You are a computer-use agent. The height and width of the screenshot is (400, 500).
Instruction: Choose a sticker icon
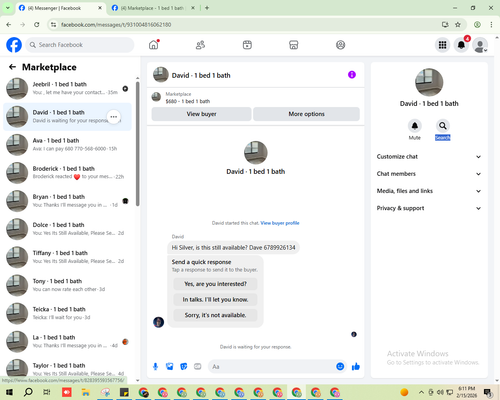[184, 367]
